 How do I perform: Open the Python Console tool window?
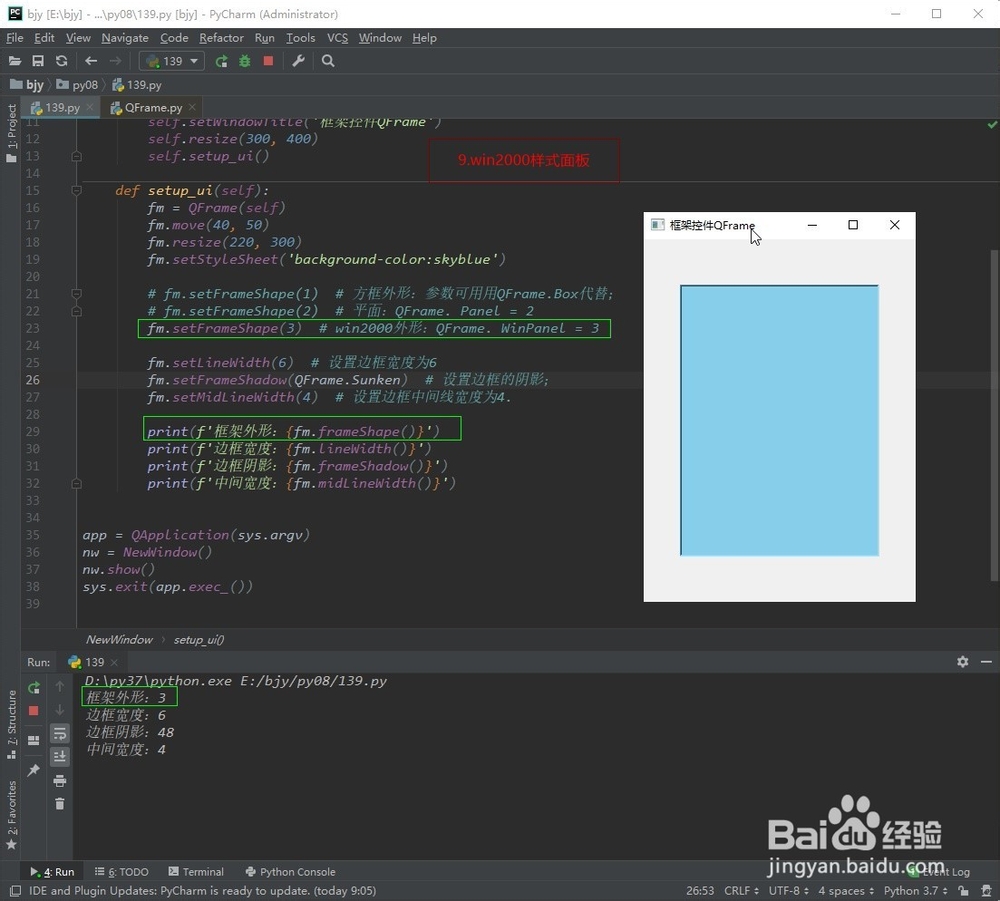click(x=290, y=872)
